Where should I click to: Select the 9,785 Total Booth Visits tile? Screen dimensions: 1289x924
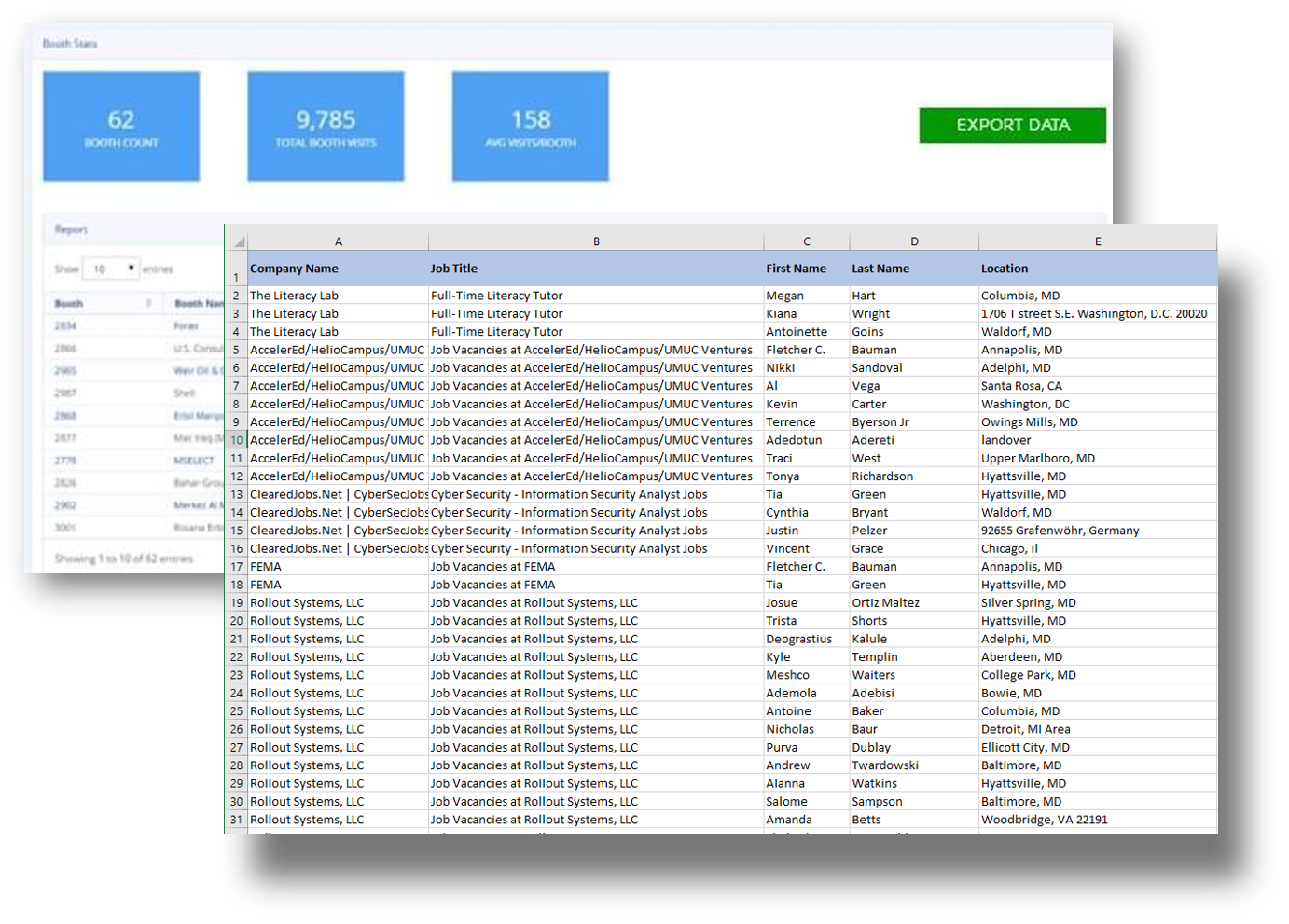point(326,126)
